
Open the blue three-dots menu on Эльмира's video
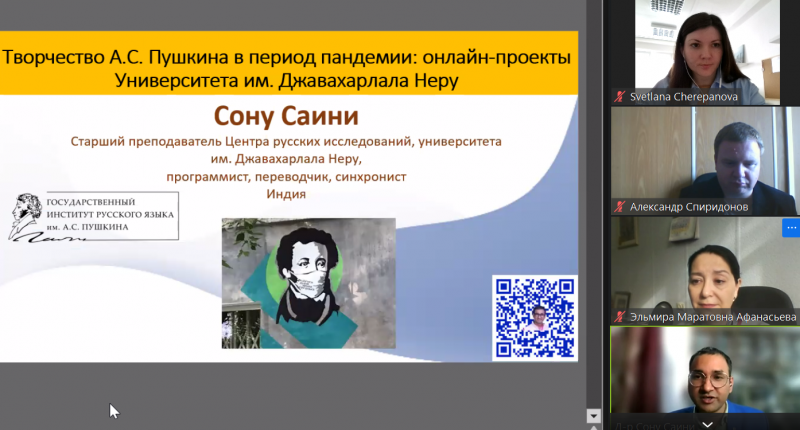coord(789,227)
